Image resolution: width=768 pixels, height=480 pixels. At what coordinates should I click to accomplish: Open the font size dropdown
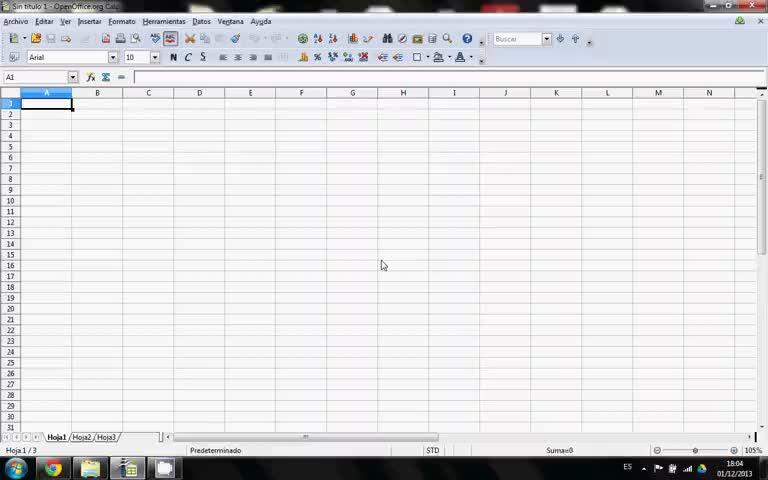155,57
